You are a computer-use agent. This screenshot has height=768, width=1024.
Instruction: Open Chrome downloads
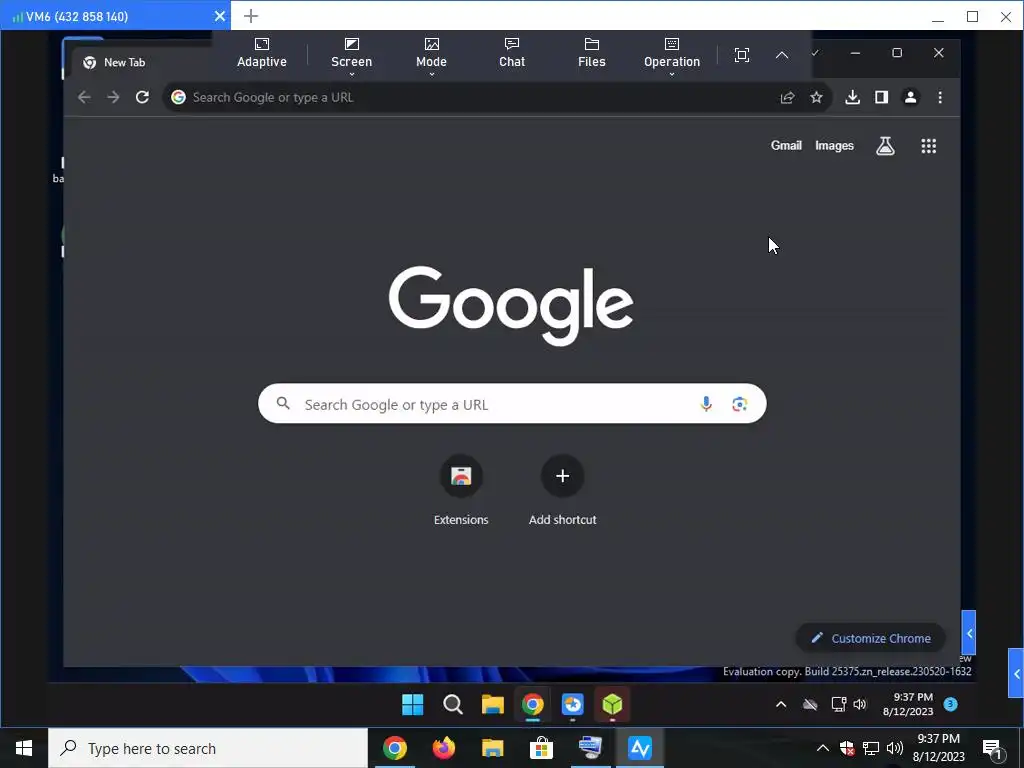tap(852, 97)
